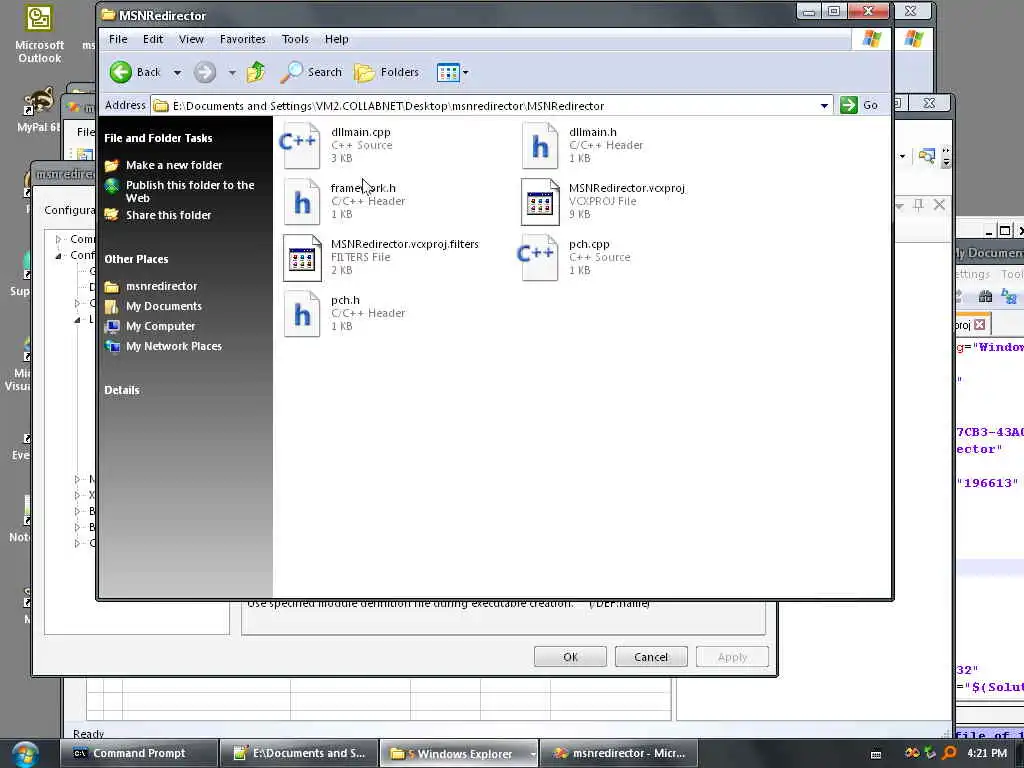Go up one folder level icon
This screenshot has height=768, width=1024.
point(256,72)
